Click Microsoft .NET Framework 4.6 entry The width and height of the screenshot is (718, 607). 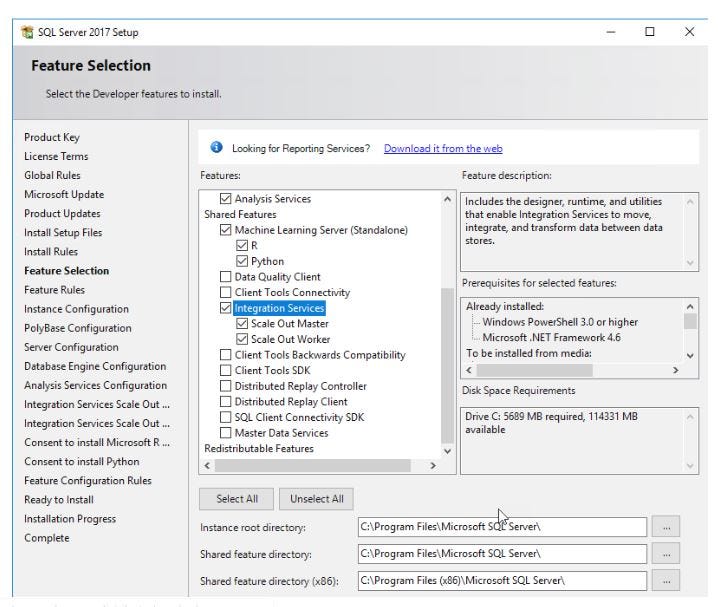[x=551, y=337]
